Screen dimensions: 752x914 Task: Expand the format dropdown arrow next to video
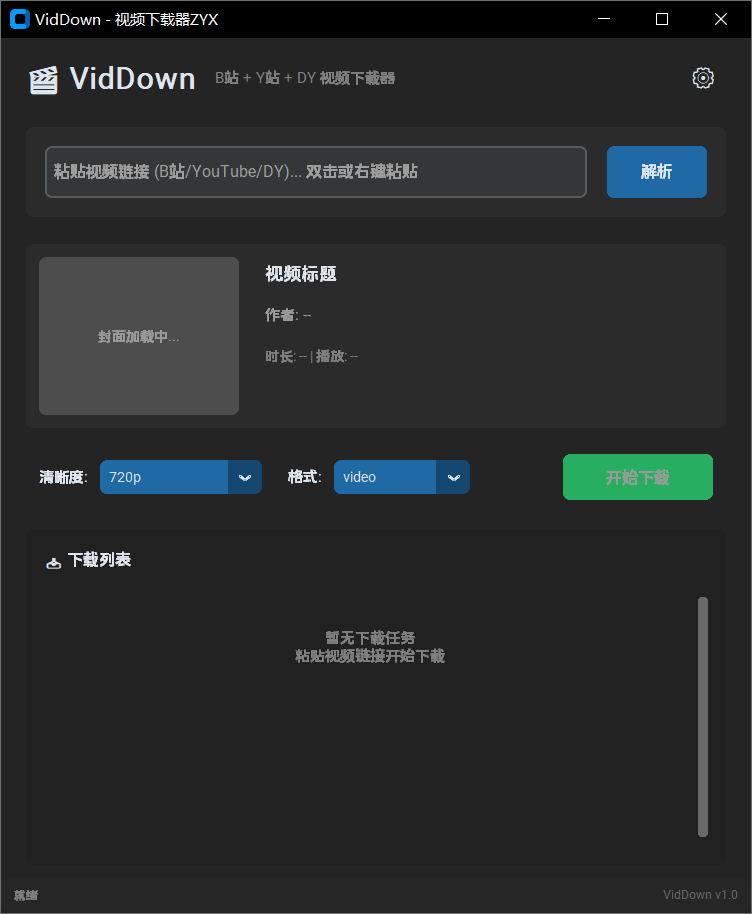coord(454,477)
